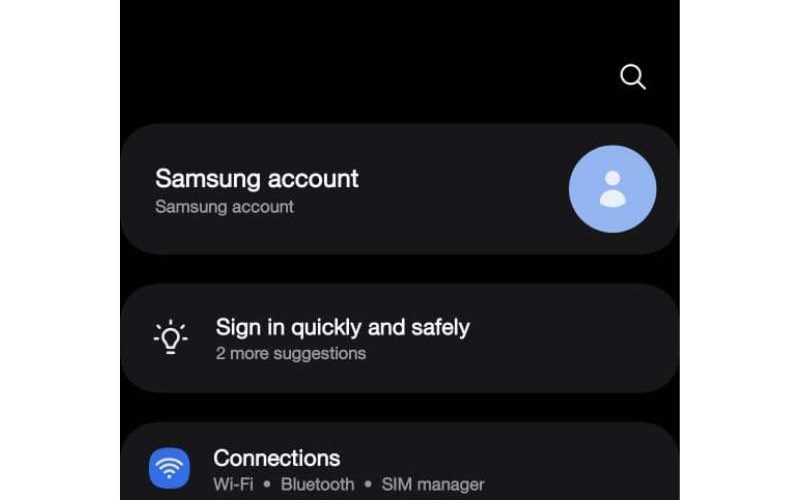Viewport: 800px width, 500px height.
Task: Tap the Wi-Fi subtitle under Connections
Action: pyautogui.click(x=233, y=484)
